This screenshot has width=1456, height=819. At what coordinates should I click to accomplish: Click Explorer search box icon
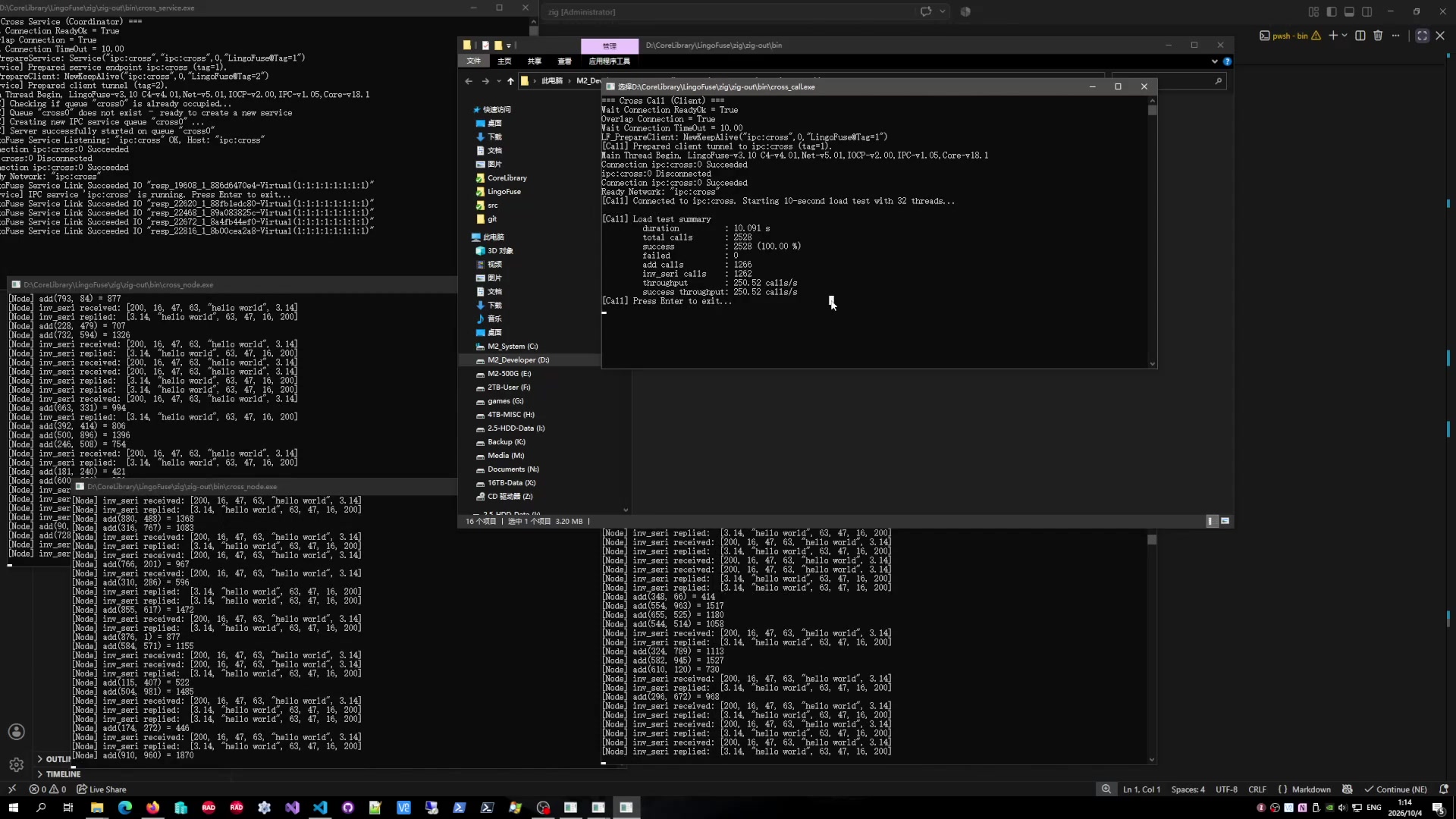1218,81
